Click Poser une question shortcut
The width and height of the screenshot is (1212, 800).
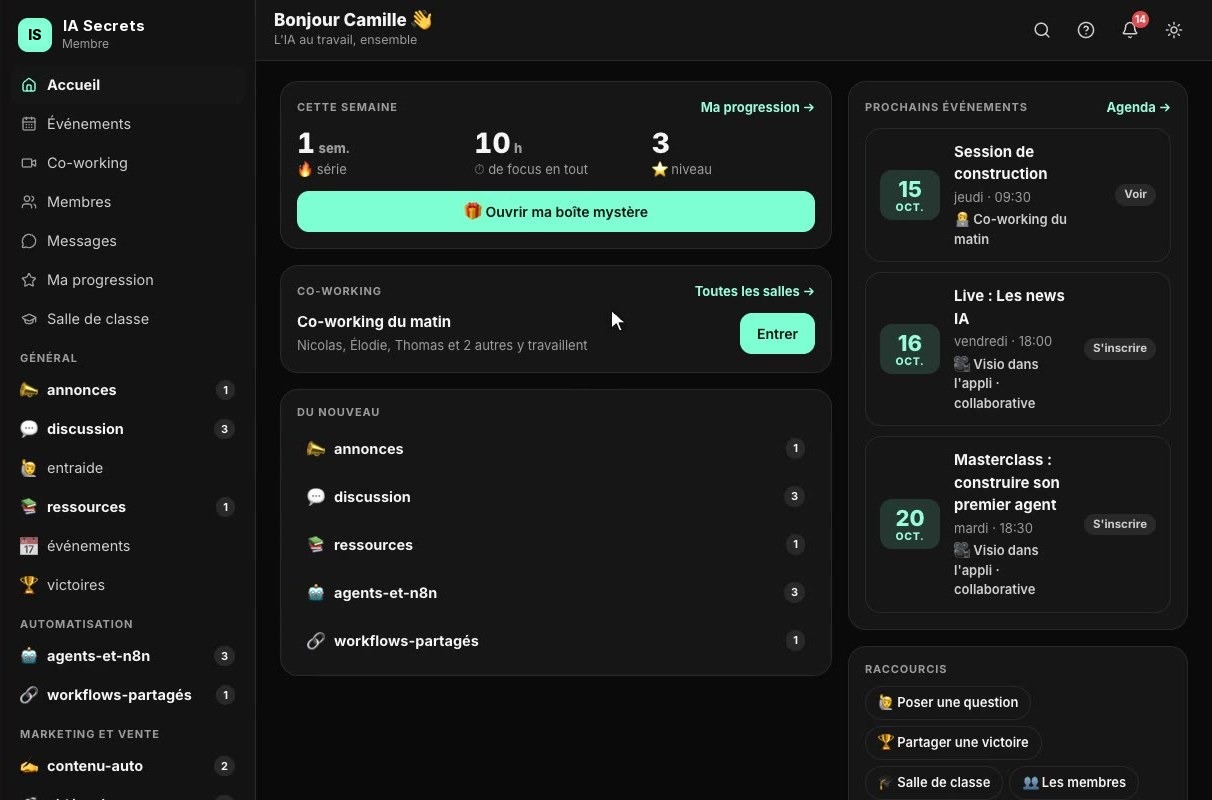pyautogui.click(x=948, y=702)
